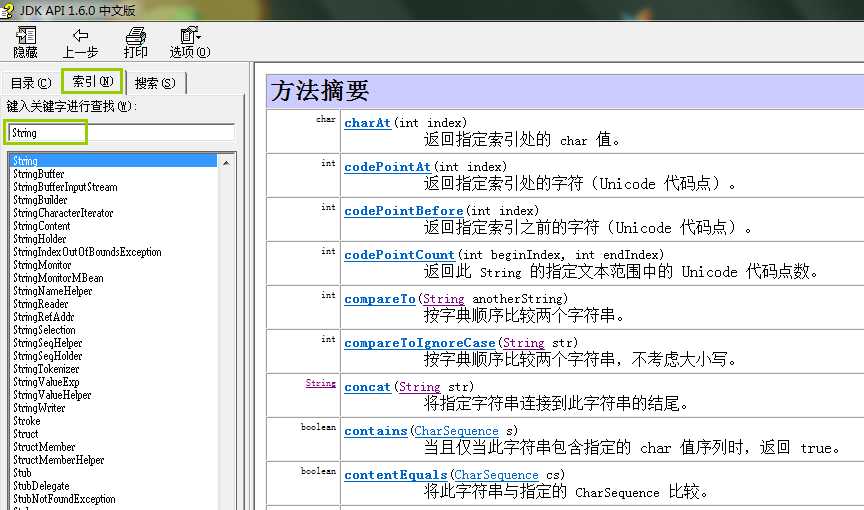Select StringSeqHolder in the index list
Screen dimensions: 864x510
(x=47, y=356)
